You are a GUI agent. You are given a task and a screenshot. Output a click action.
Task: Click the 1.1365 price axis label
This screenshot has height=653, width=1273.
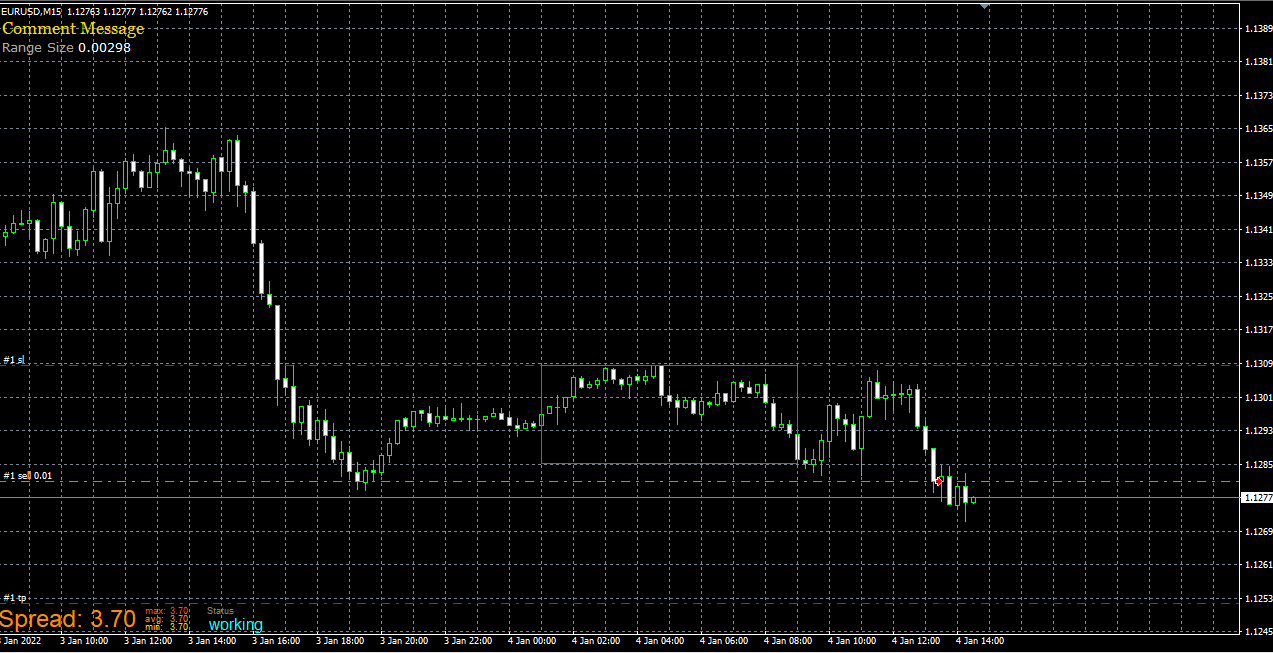(x=1258, y=129)
